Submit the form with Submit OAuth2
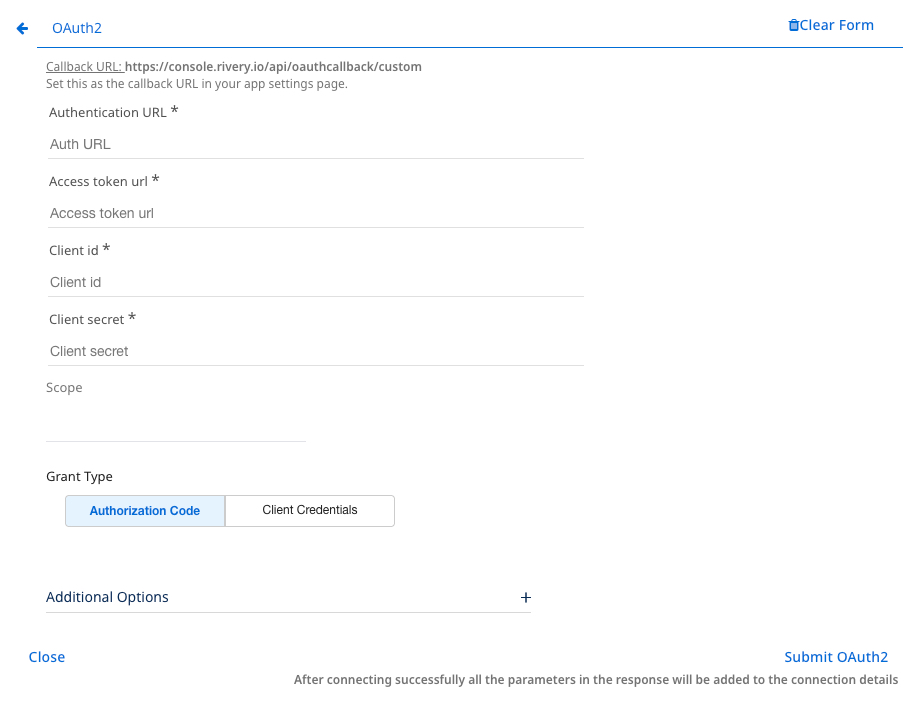The height and width of the screenshot is (704, 924). 836,657
